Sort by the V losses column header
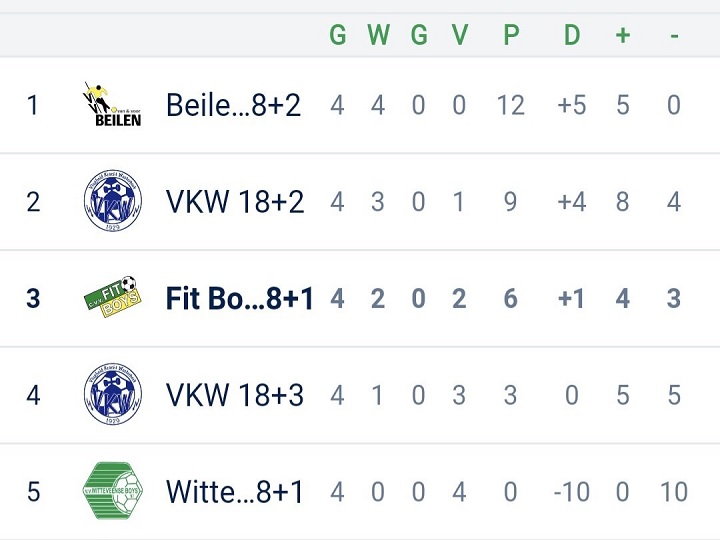The height and width of the screenshot is (540, 720). [x=459, y=34]
